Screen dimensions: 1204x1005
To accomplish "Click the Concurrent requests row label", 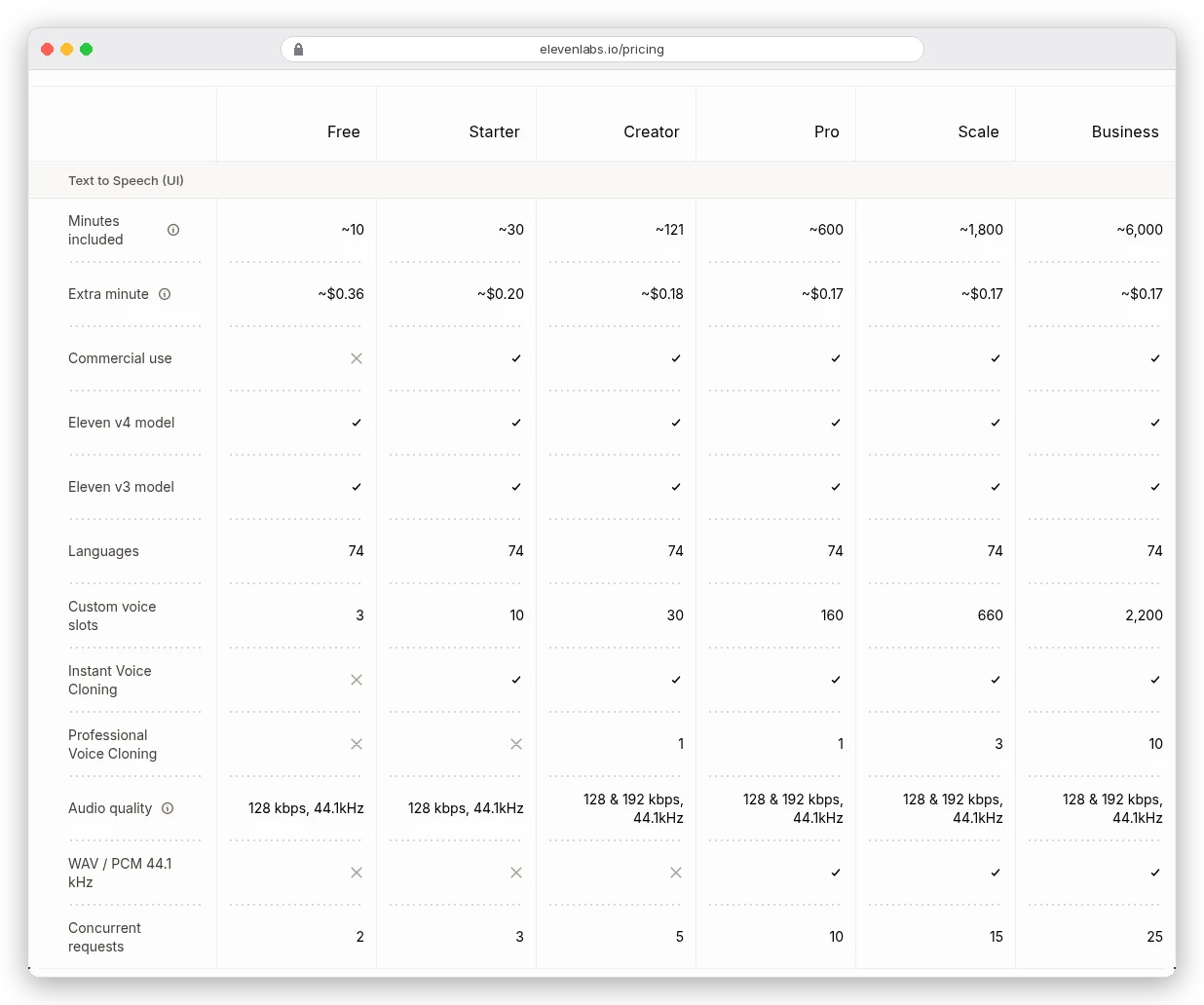I will [x=104, y=937].
